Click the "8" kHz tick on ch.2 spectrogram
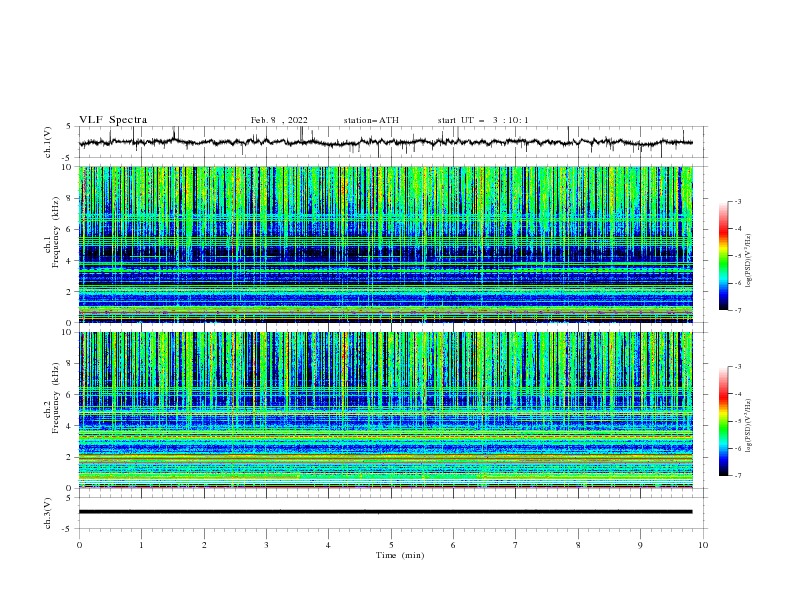This screenshot has width=792, height=612. (x=70, y=363)
